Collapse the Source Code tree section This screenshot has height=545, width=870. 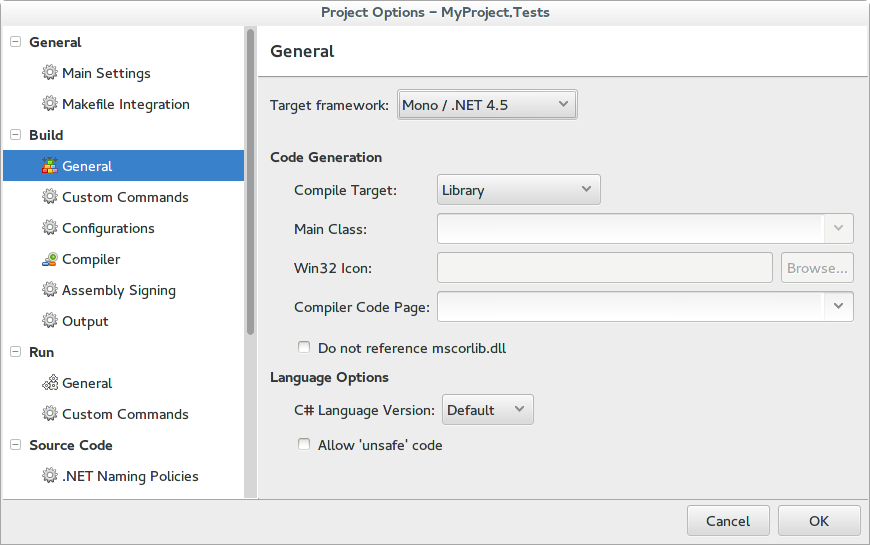click(16, 445)
